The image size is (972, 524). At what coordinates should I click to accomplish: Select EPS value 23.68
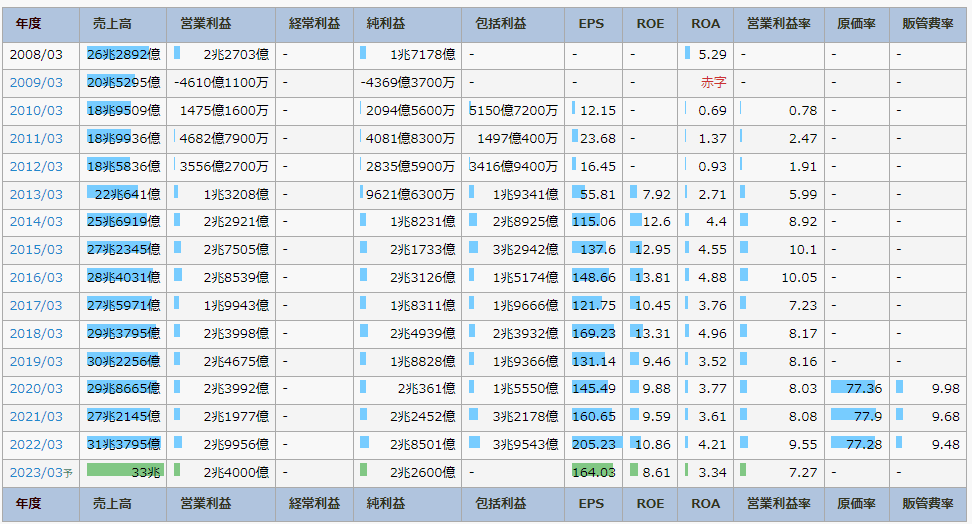[x=598, y=138]
